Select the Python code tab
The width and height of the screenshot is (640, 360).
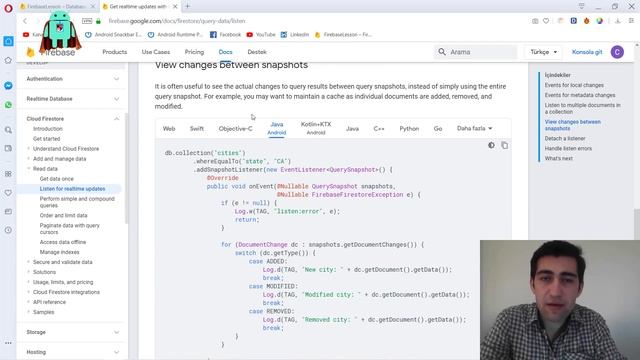click(409, 129)
